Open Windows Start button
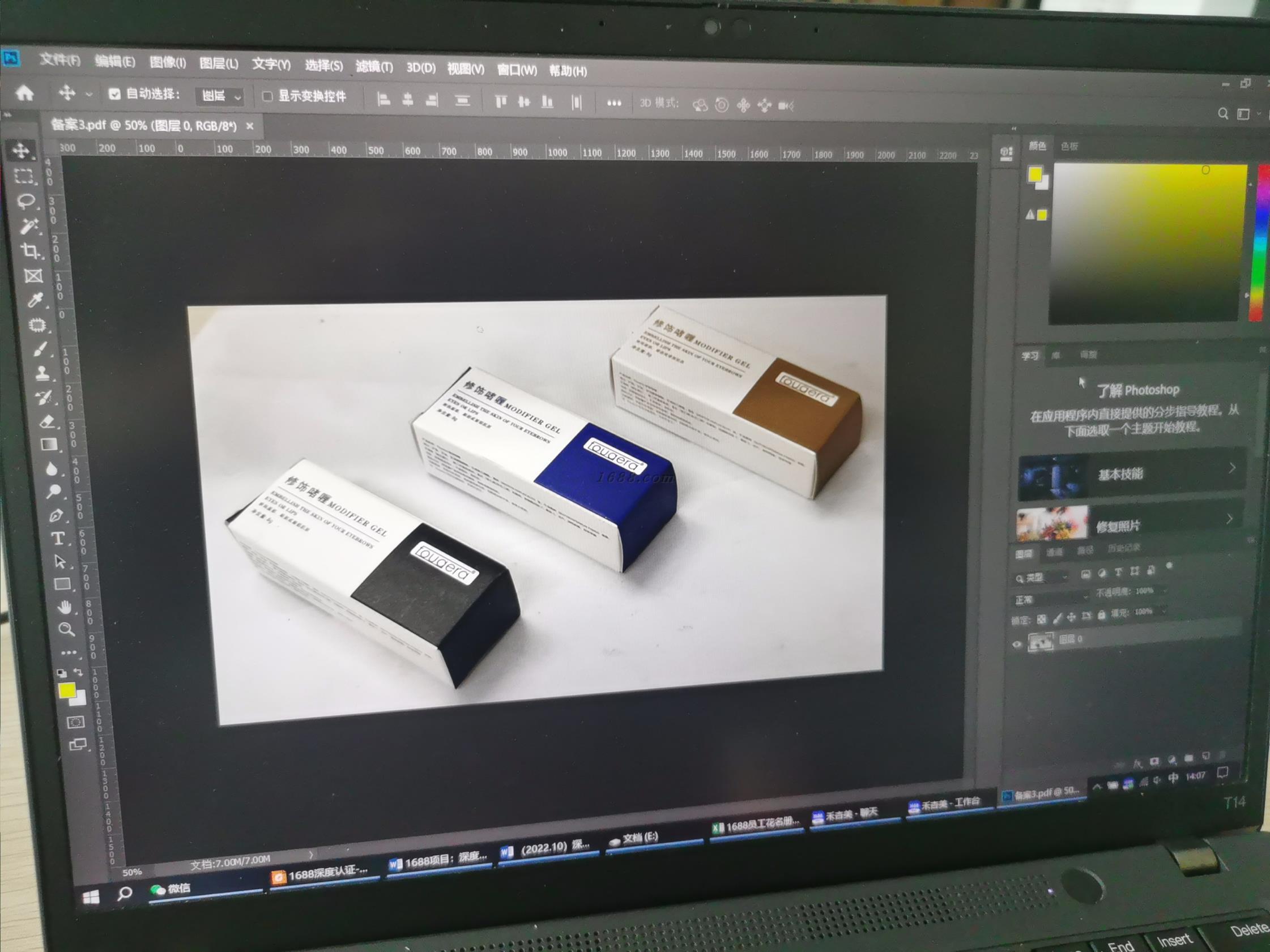The width and height of the screenshot is (1270, 952). pyautogui.click(x=91, y=897)
